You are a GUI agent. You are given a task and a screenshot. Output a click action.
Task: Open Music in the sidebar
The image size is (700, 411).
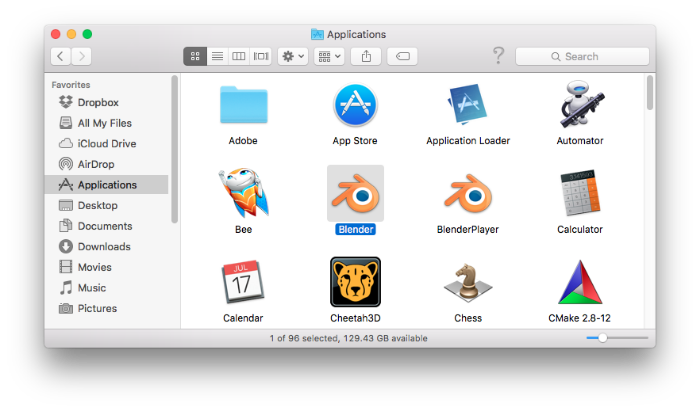(x=107, y=287)
